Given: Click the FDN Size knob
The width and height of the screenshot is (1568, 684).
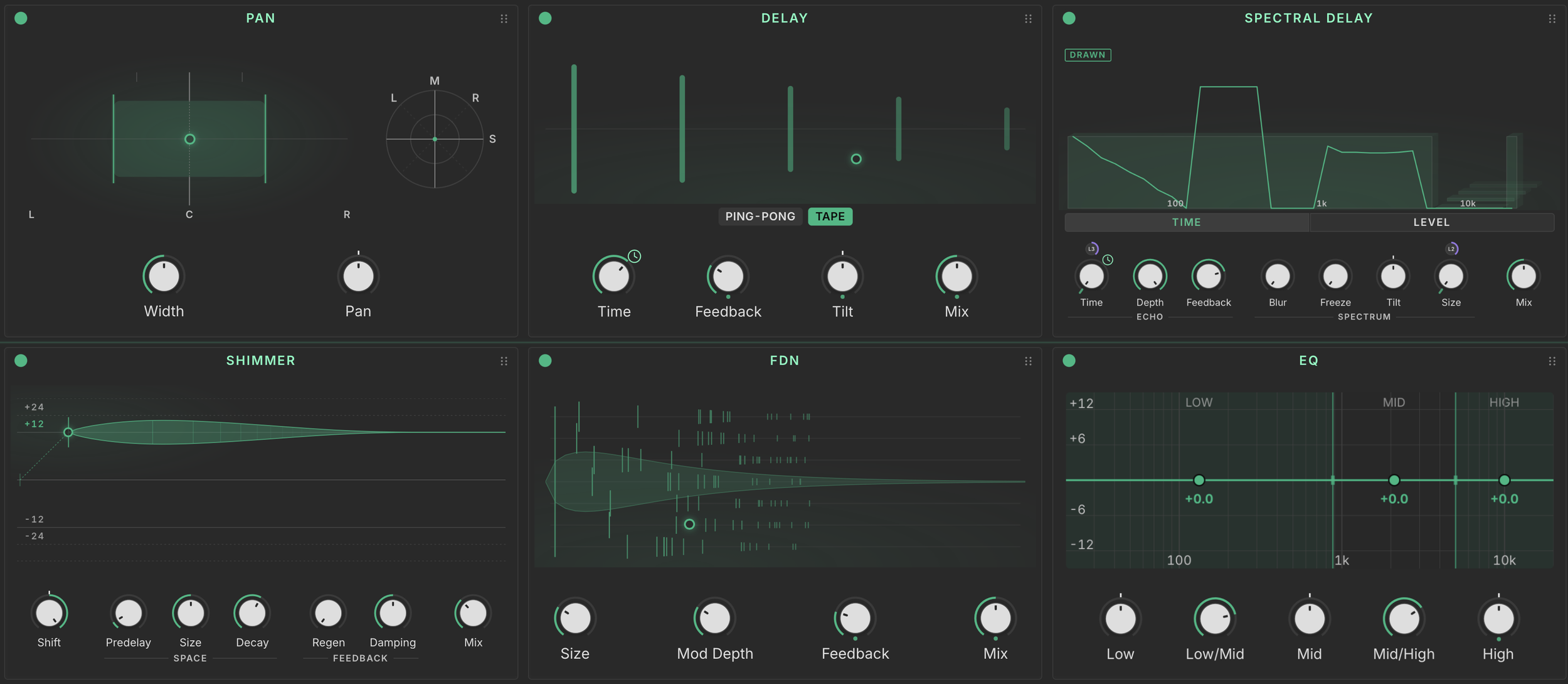Looking at the screenshot, I should coord(575,618).
